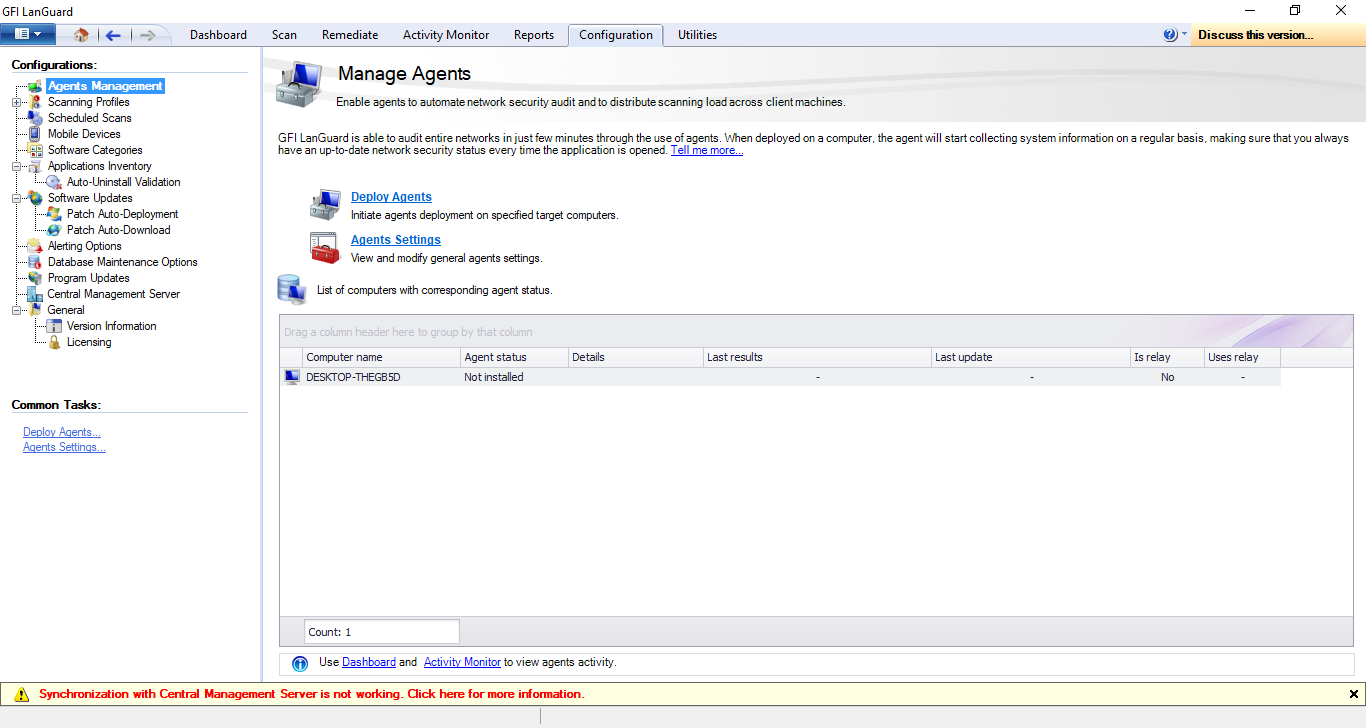This screenshot has height=728, width=1366.
Task: Click the Central Management Server icon
Action: [35, 294]
